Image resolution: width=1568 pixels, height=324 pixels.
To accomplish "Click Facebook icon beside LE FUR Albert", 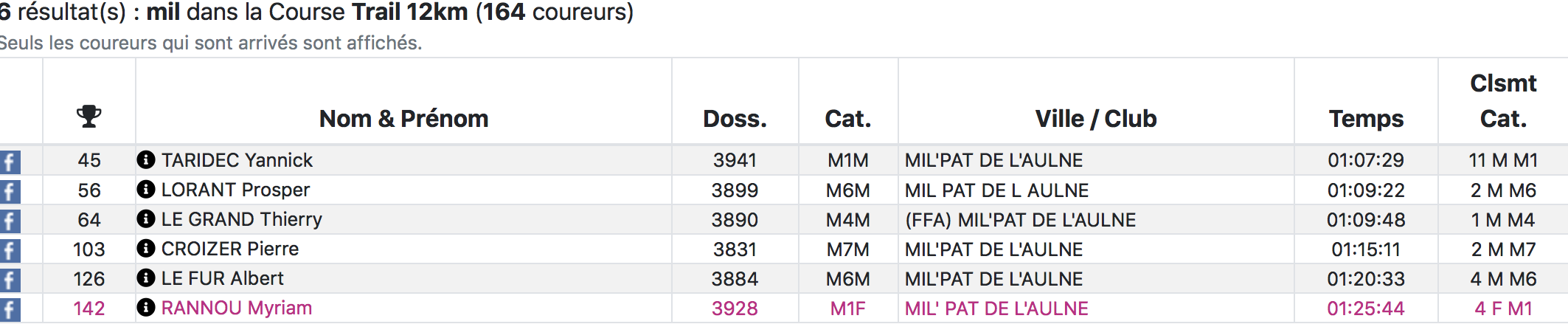I will pyautogui.click(x=10, y=280).
